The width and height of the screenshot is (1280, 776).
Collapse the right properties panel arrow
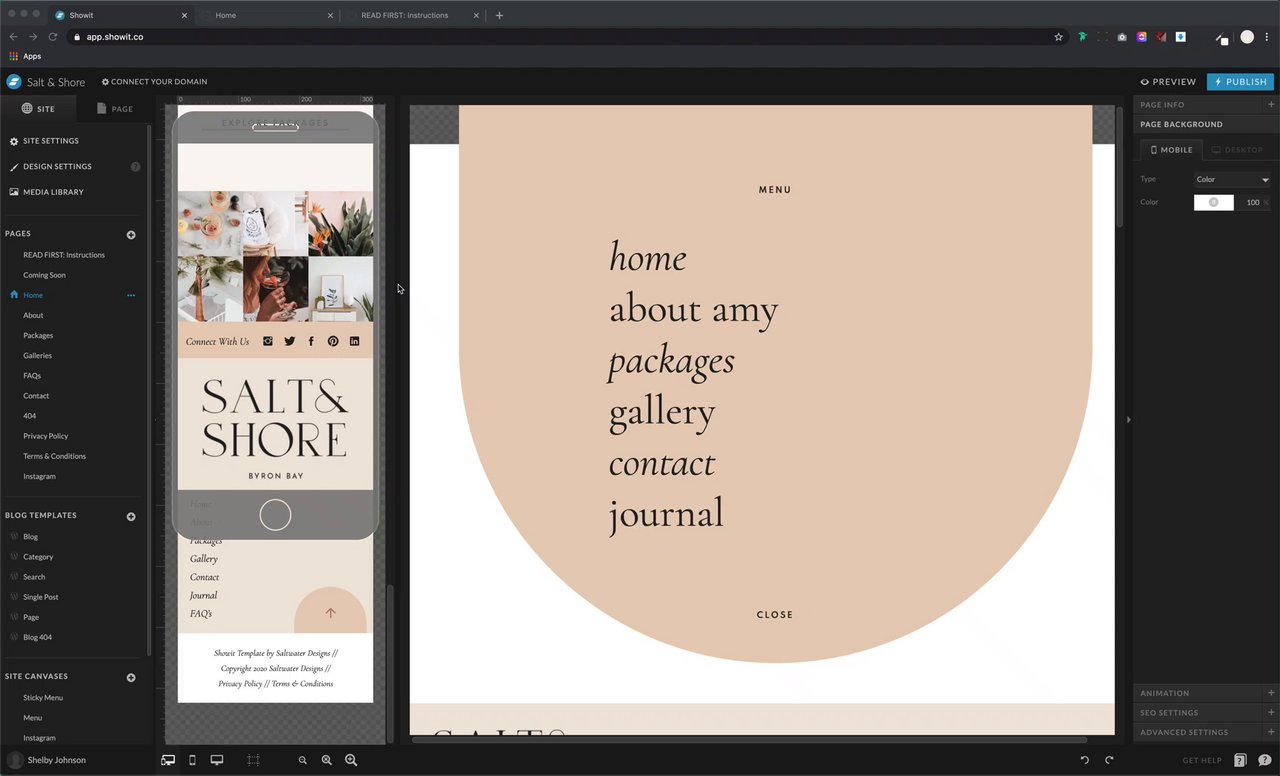point(1129,420)
